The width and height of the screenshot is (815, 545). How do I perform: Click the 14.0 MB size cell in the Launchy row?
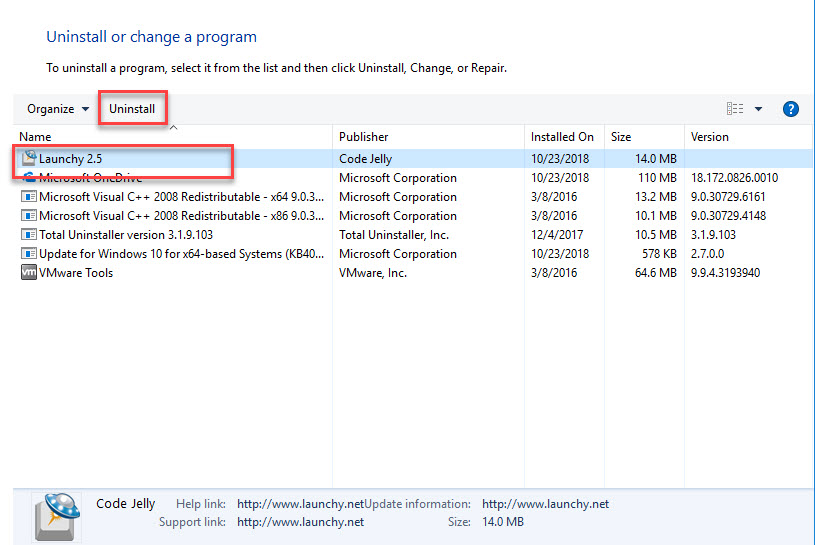pyautogui.click(x=656, y=158)
